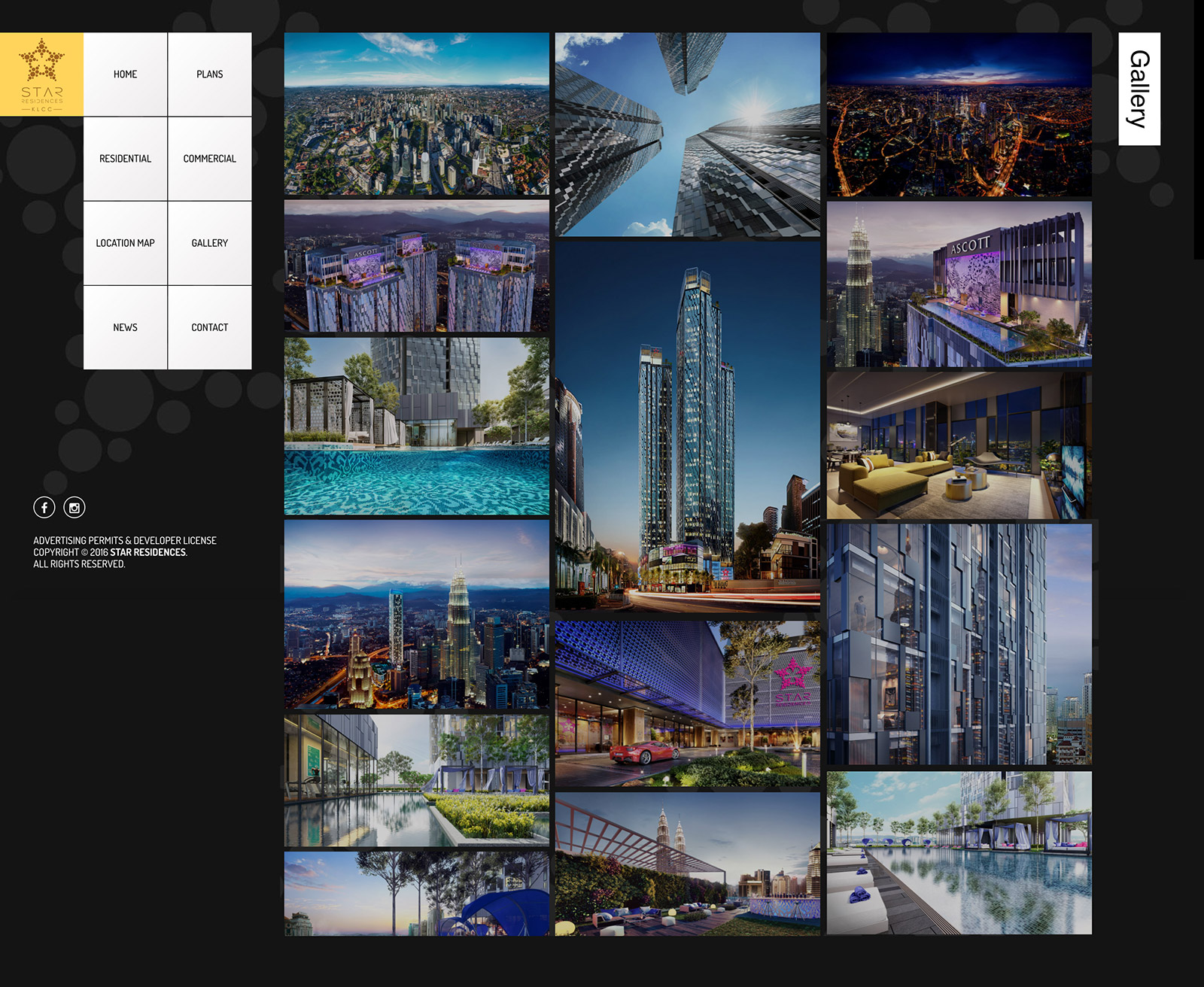
Task: Open the Facebook page icon
Action: click(44, 508)
